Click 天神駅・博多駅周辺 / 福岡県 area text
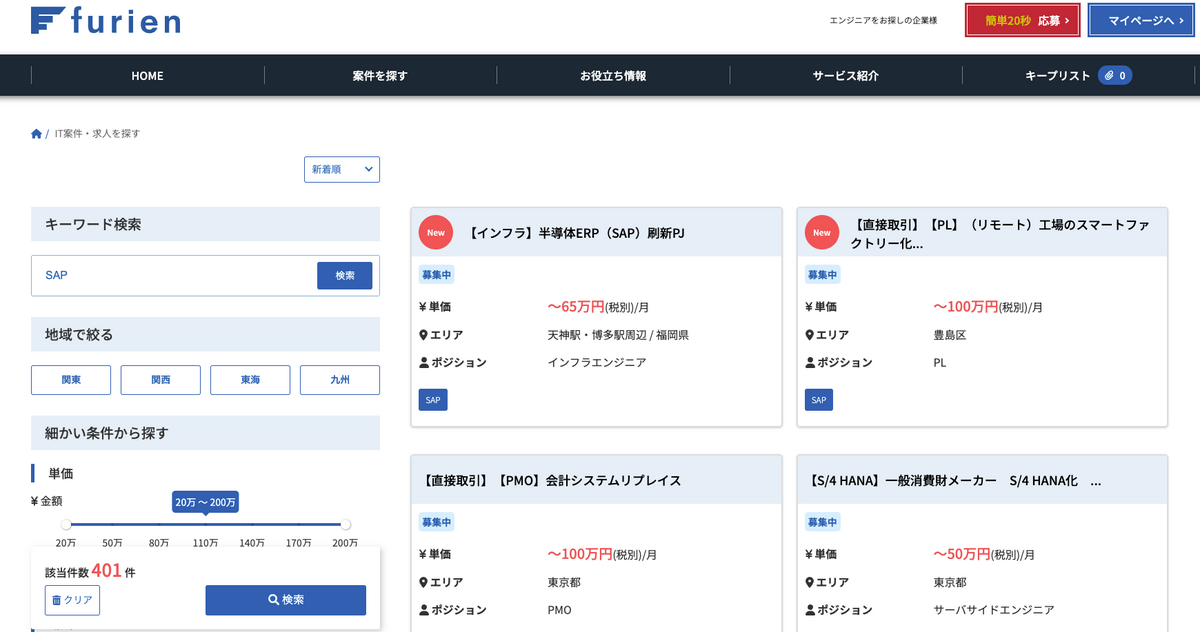1200x632 pixels. point(618,335)
